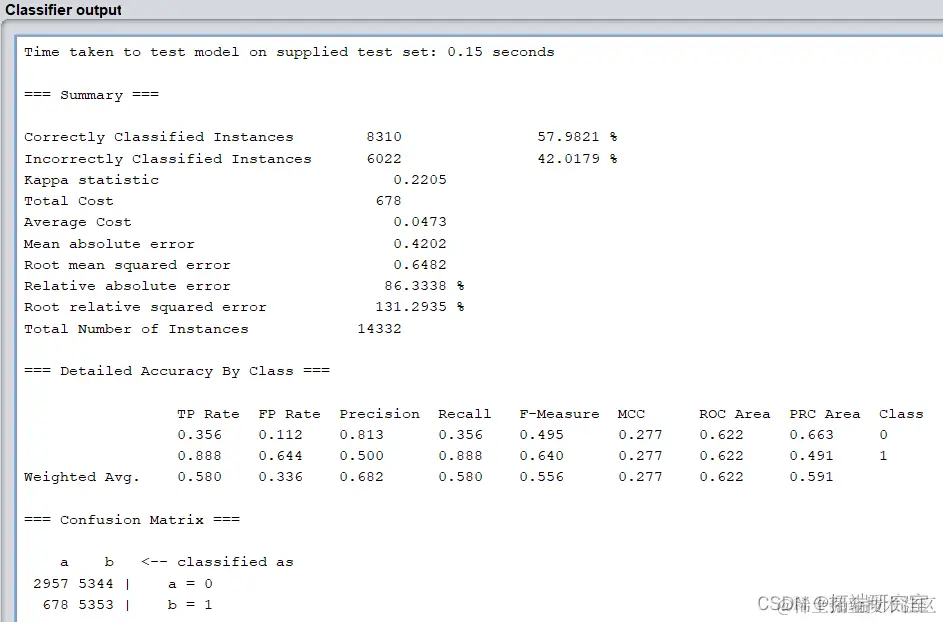Click the class 0 FP Rate 0.112

click(x=280, y=435)
